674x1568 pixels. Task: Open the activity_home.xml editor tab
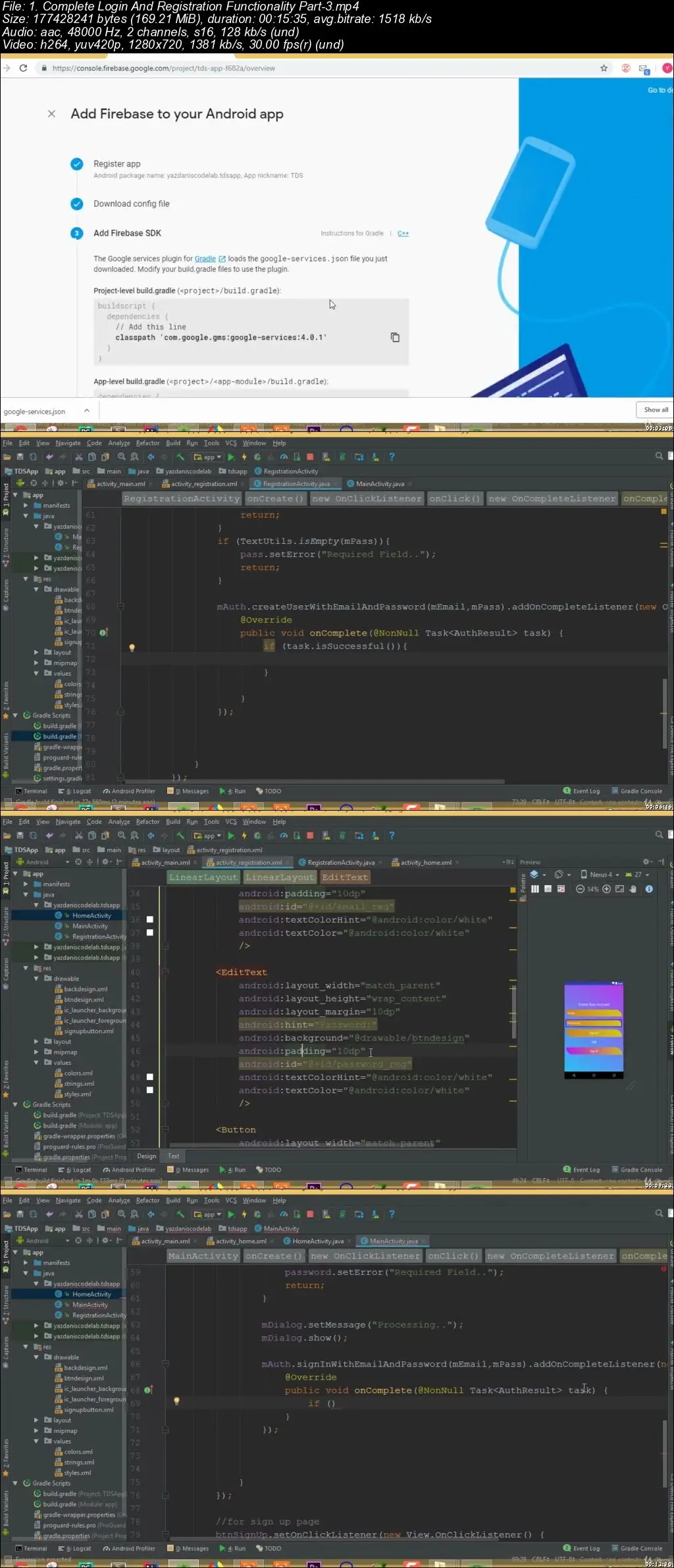(425, 863)
